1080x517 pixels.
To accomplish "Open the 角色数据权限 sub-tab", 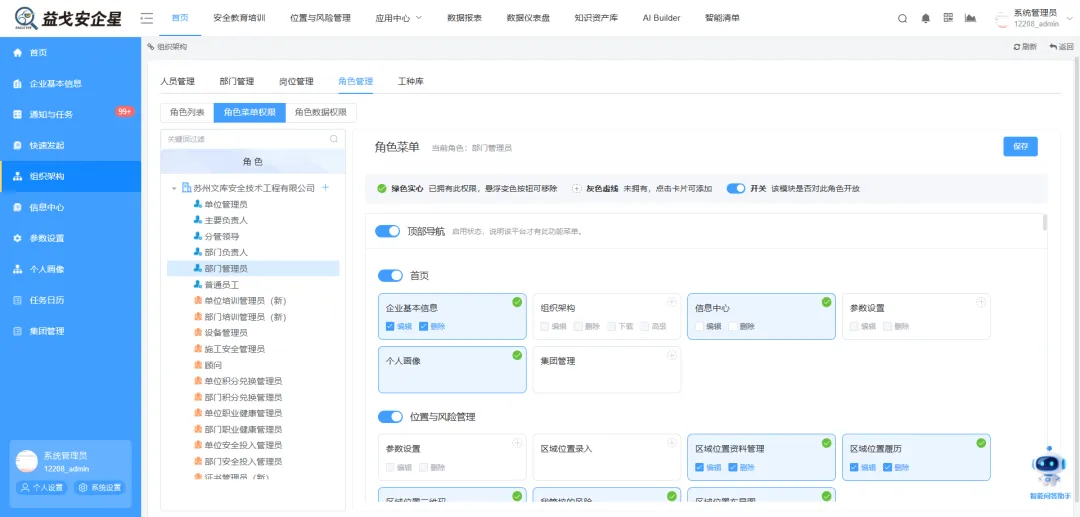I will 321,112.
